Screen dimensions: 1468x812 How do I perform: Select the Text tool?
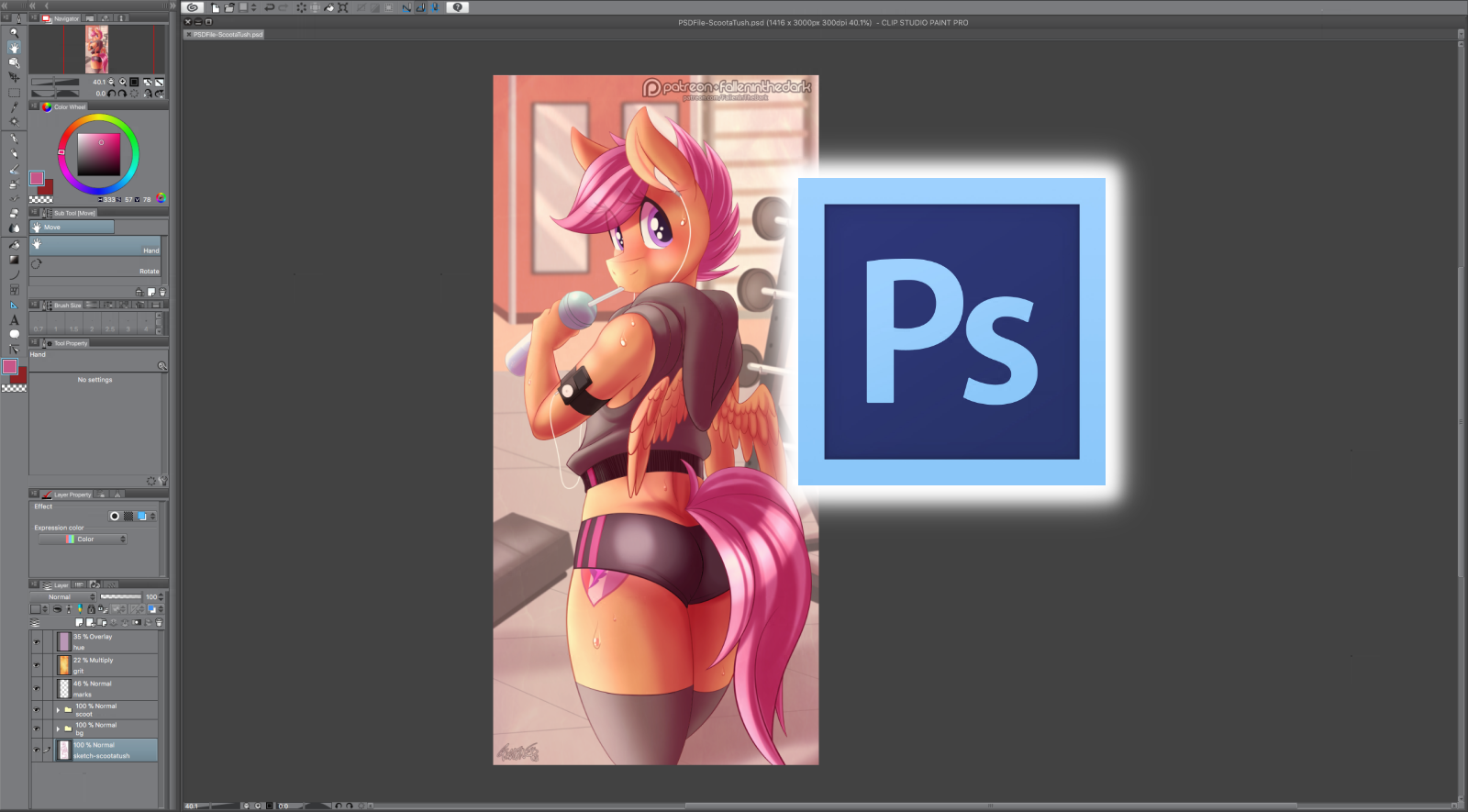point(14,320)
